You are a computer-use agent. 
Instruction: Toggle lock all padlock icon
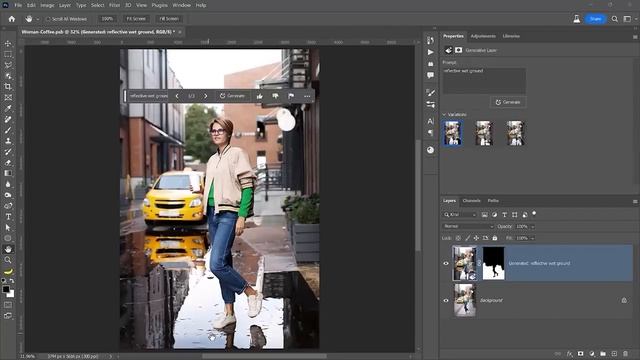point(495,238)
